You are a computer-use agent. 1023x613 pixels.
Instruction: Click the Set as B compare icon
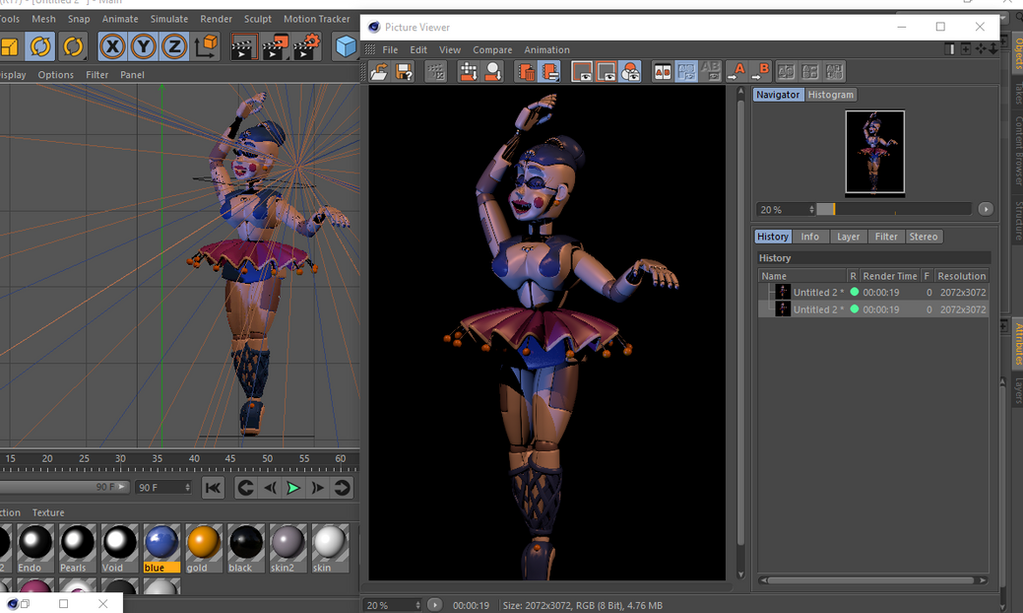click(x=760, y=72)
